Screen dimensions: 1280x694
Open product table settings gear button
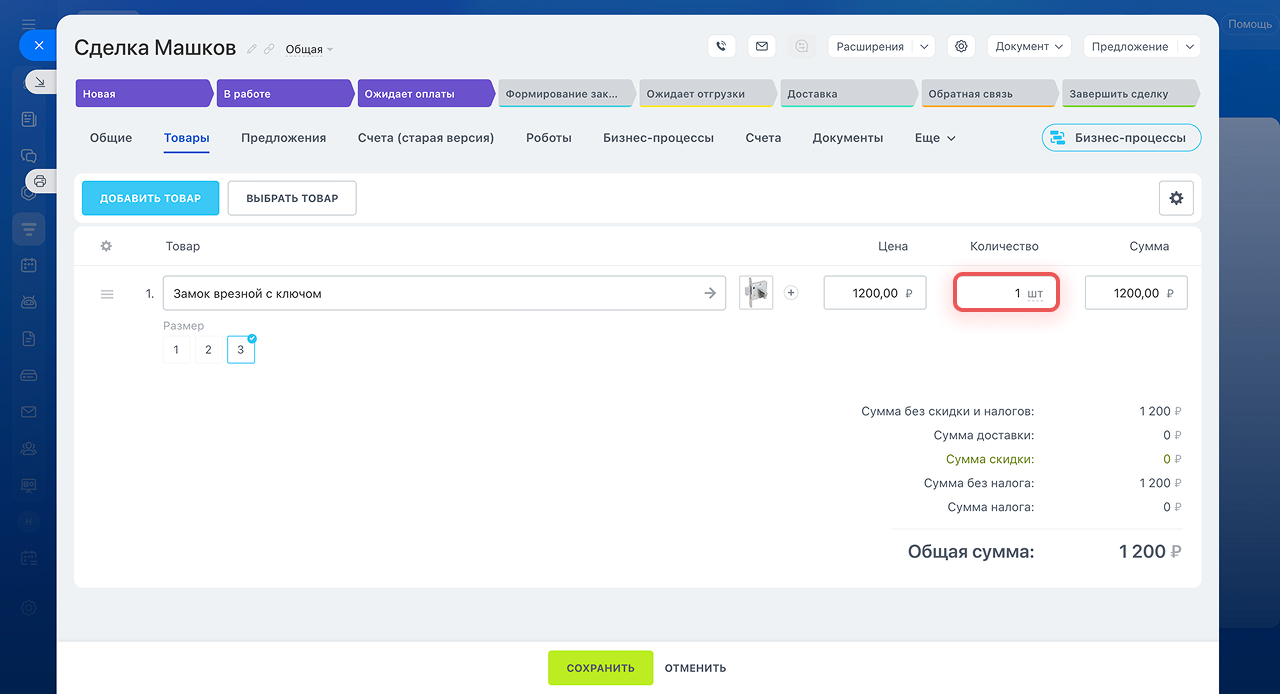point(1176,198)
